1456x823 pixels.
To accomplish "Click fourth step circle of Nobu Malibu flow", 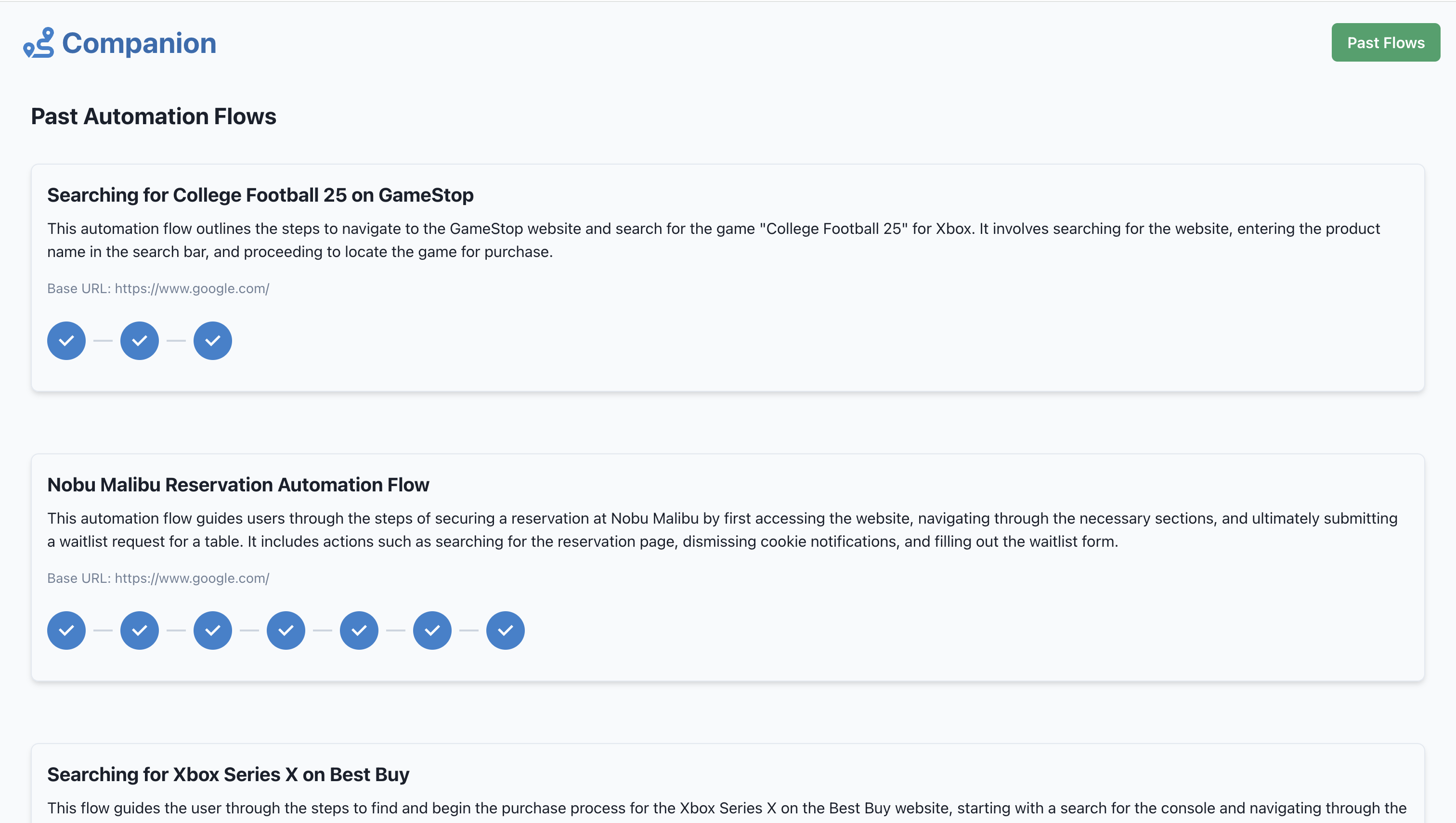I will tap(286, 630).
